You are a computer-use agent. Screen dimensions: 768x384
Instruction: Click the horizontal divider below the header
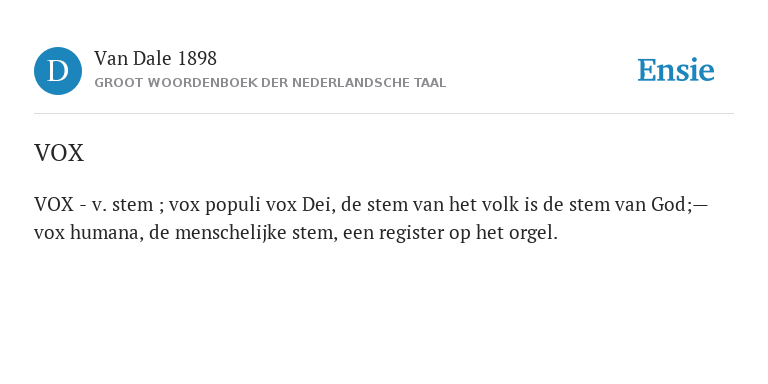point(384,114)
